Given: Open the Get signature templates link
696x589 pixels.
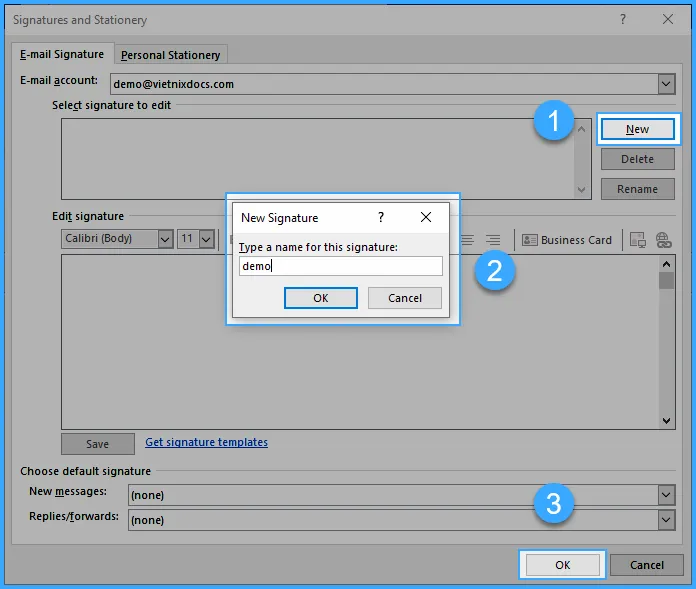Looking at the screenshot, I should point(206,442).
